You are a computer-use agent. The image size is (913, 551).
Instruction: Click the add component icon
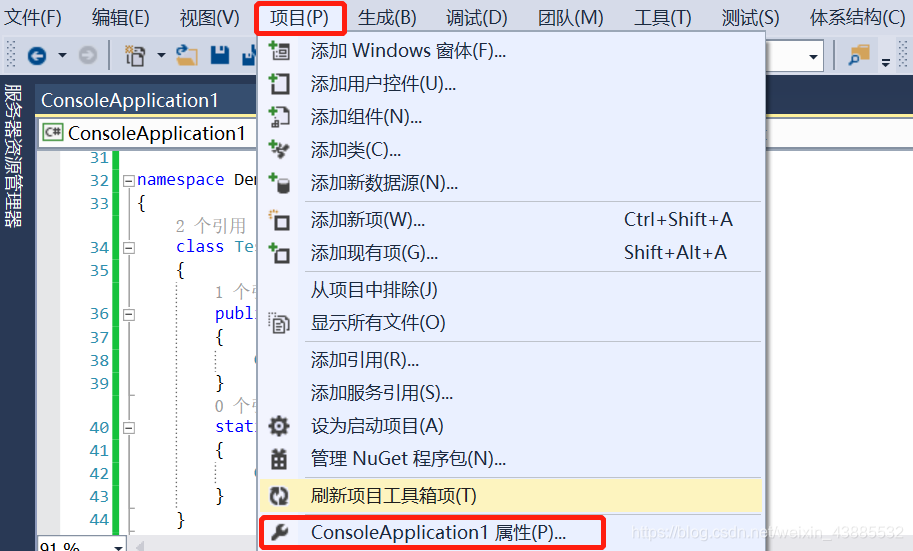click(x=279, y=116)
